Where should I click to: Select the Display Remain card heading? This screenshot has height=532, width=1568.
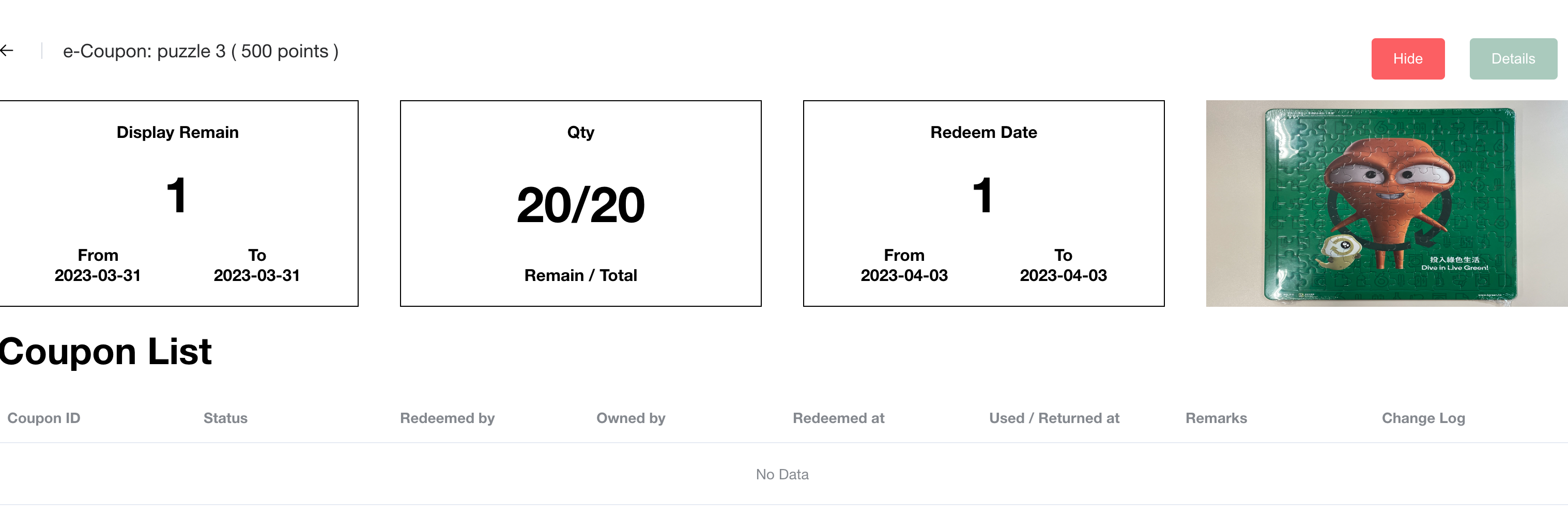177,133
